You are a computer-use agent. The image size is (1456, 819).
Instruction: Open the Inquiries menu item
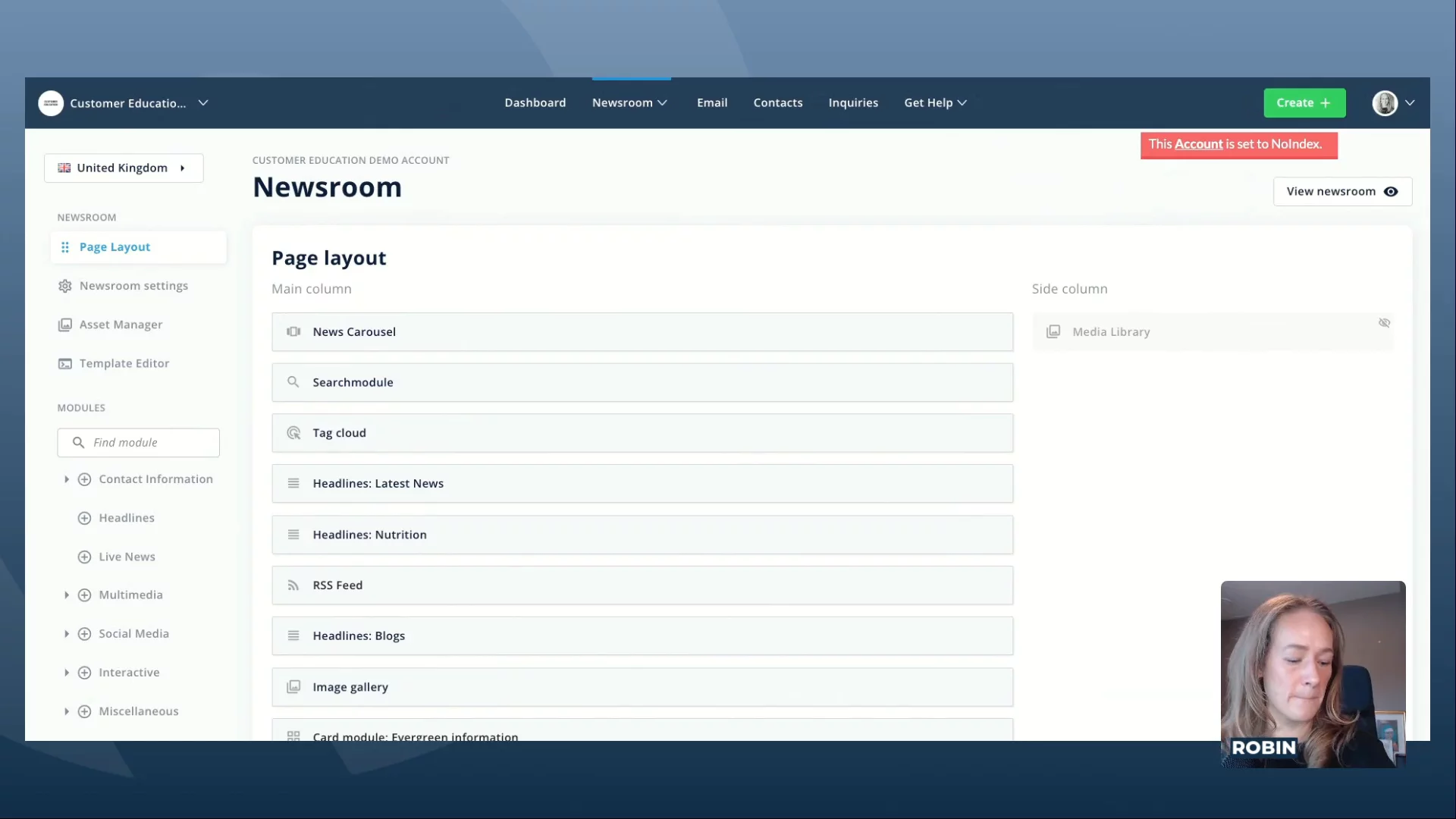click(853, 102)
